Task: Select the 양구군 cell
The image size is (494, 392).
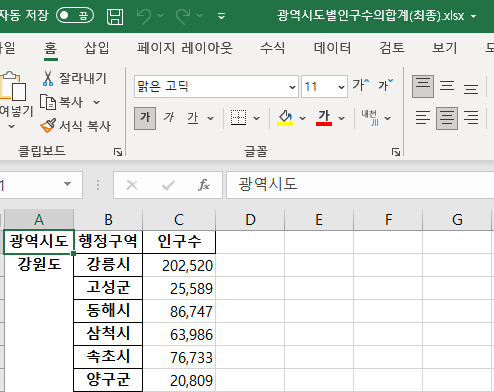Action: [x=108, y=380]
